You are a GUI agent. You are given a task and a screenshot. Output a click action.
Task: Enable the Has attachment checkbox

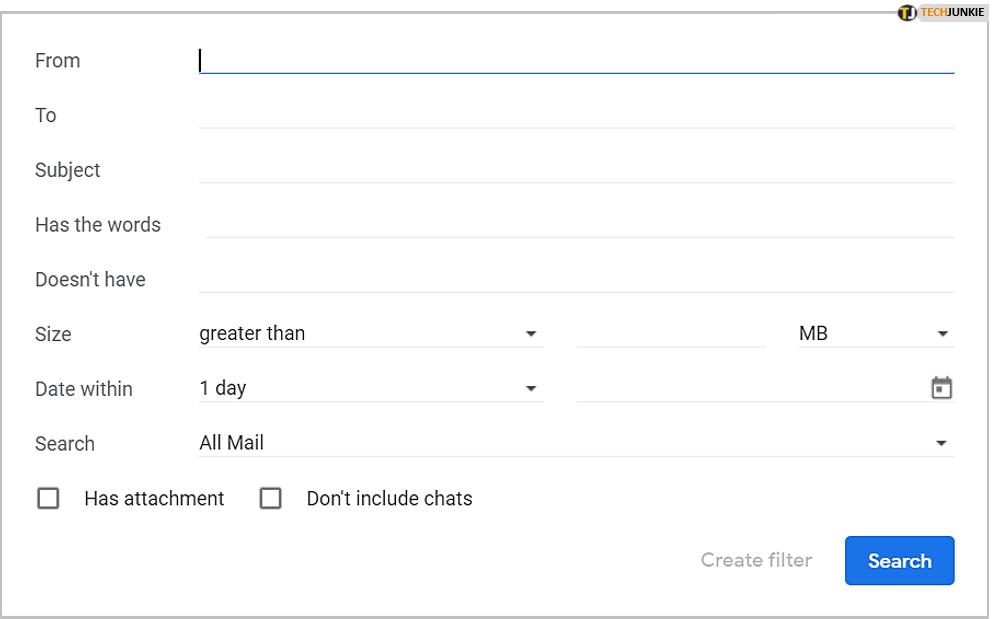[48, 498]
